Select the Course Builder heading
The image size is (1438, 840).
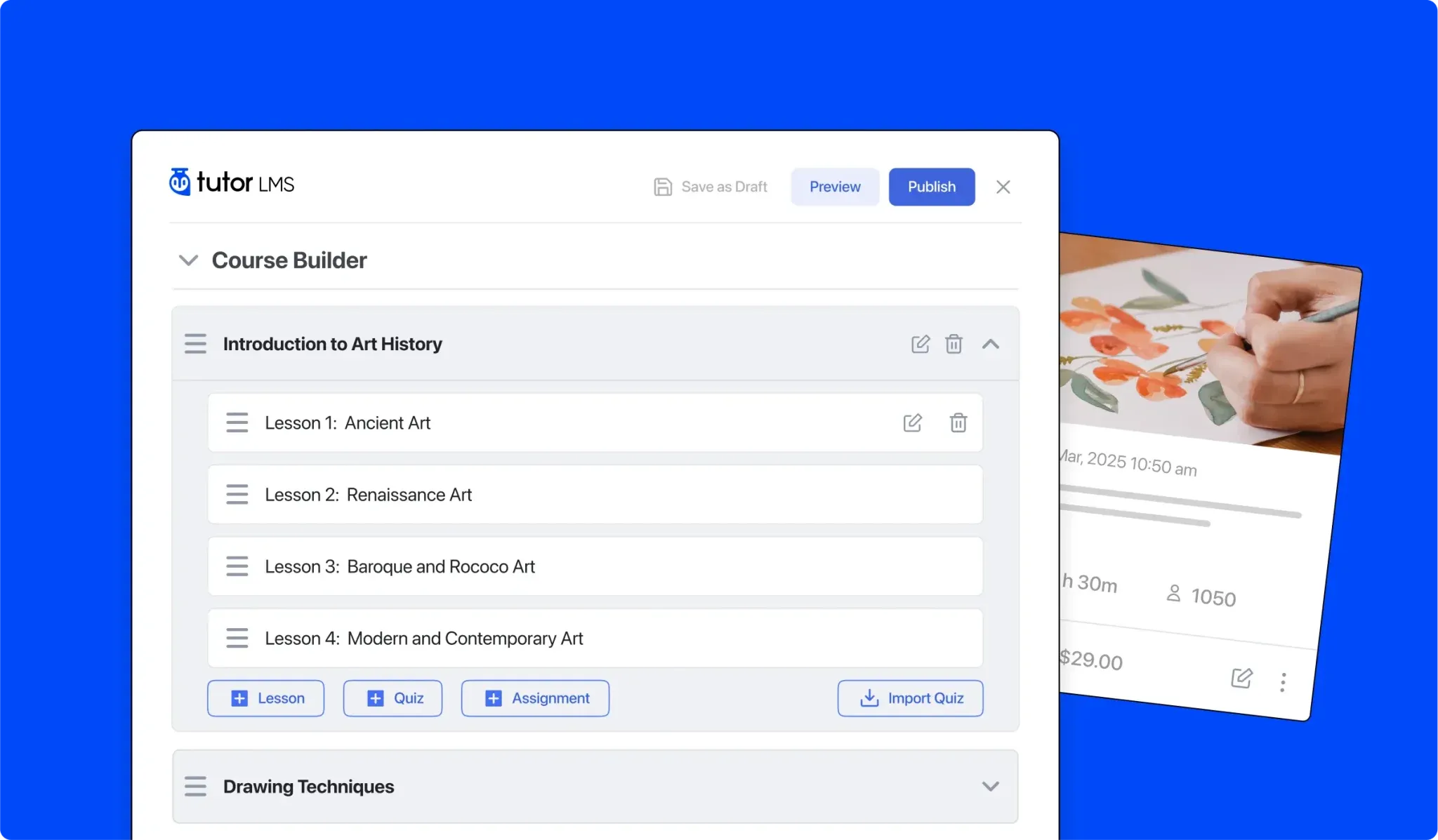[x=289, y=261]
